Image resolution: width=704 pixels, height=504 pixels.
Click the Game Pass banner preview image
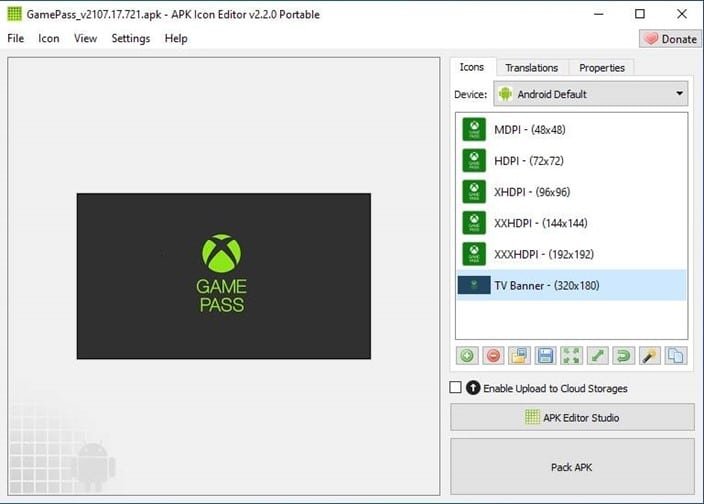tap(224, 276)
